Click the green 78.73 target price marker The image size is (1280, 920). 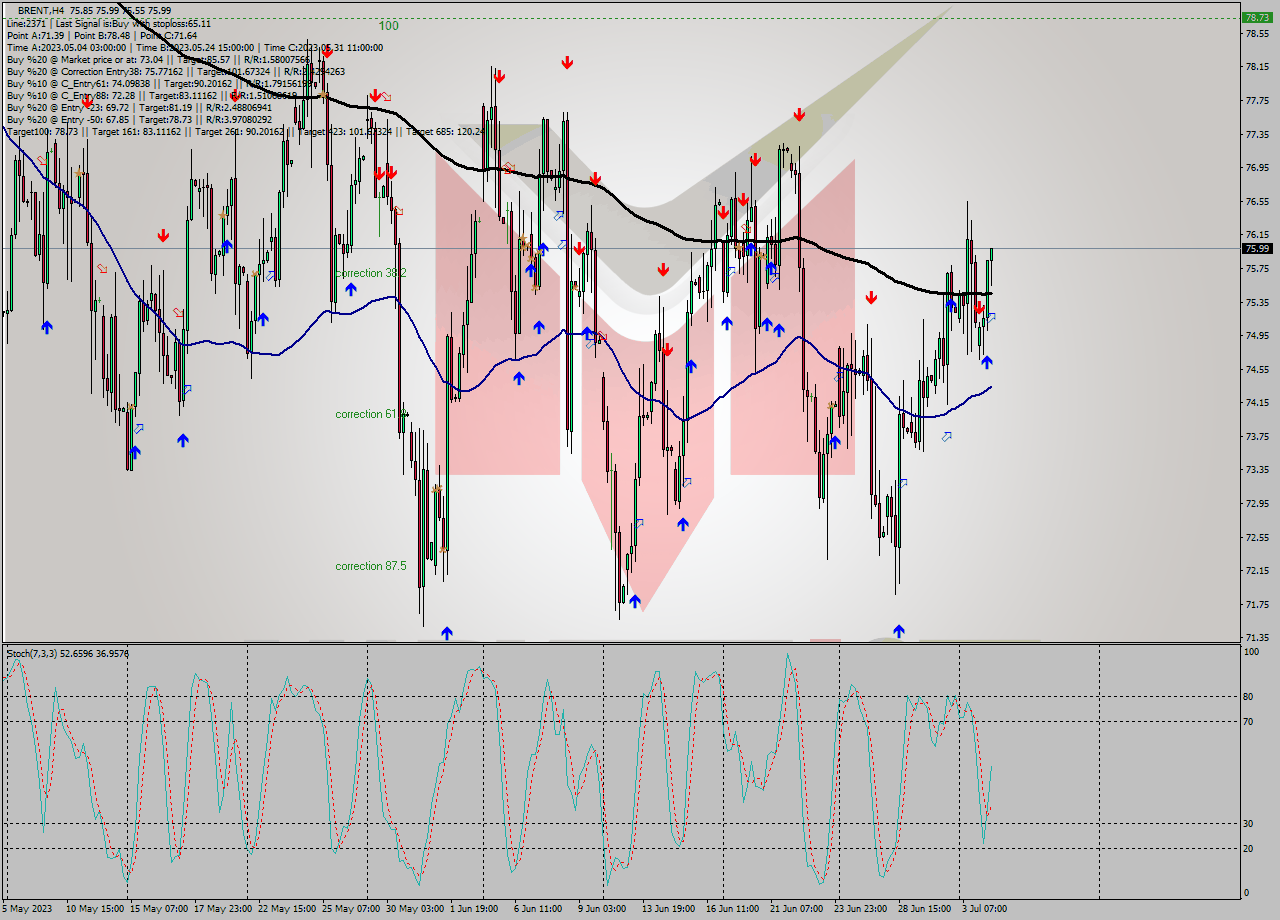1258,16
